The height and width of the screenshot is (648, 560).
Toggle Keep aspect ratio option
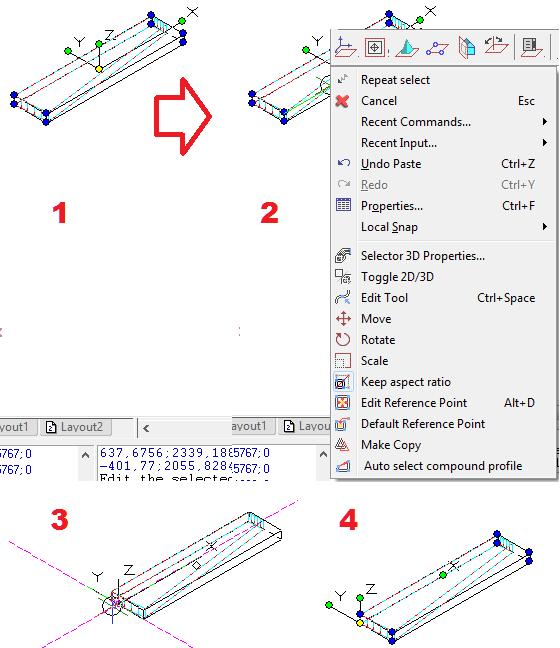(x=444, y=382)
